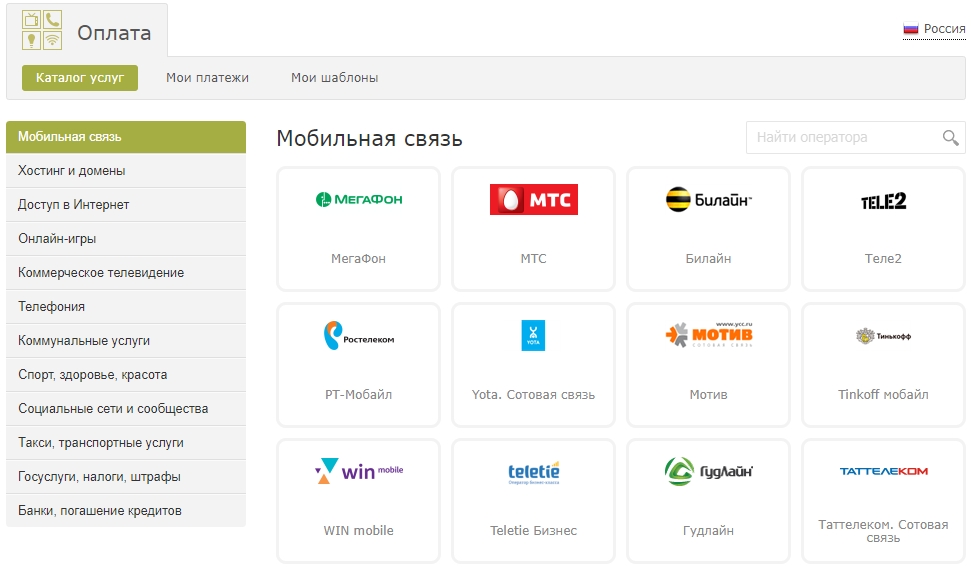
Task: Select the Yota blue logo
Action: (x=533, y=336)
